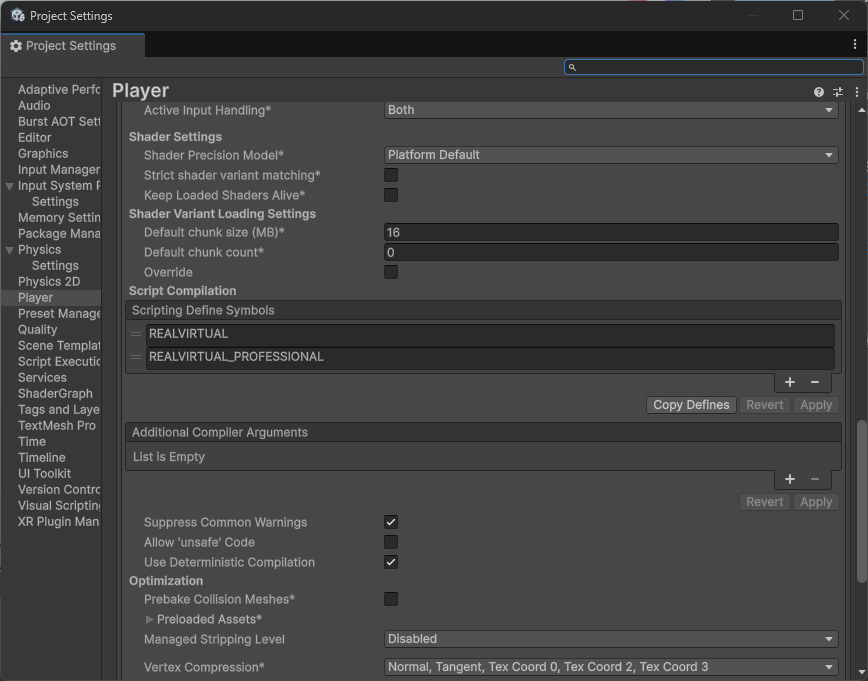This screenshot has height=681, width=868.
Task: Collapse Input System Package tree item
Action: 9,186
